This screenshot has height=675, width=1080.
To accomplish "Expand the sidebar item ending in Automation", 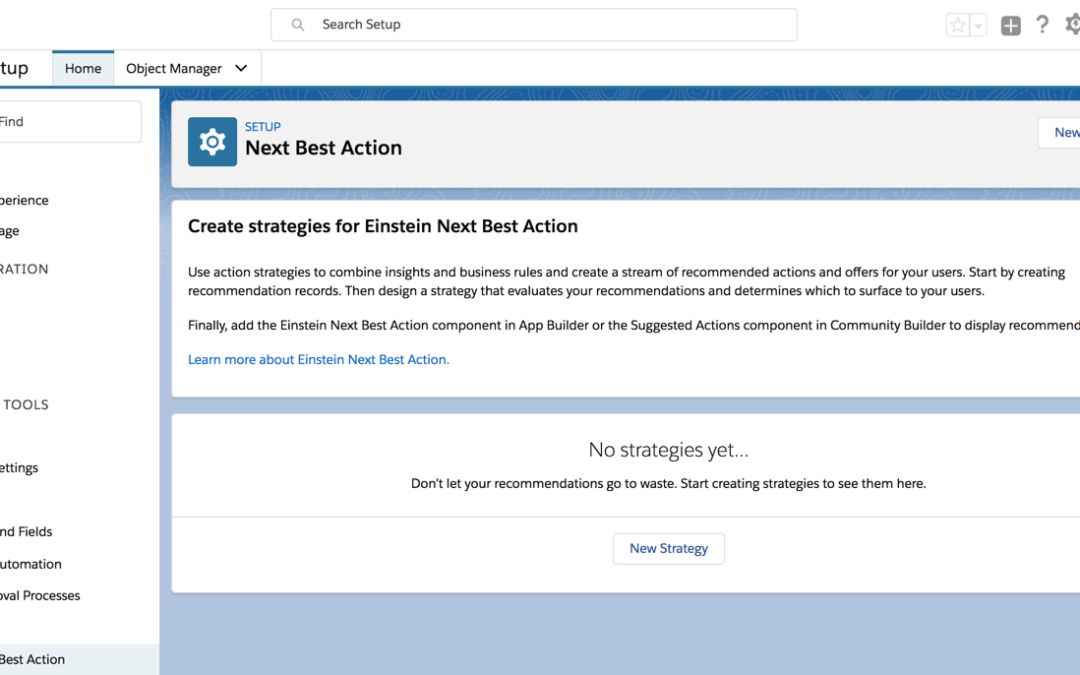I will coord(30,564).
